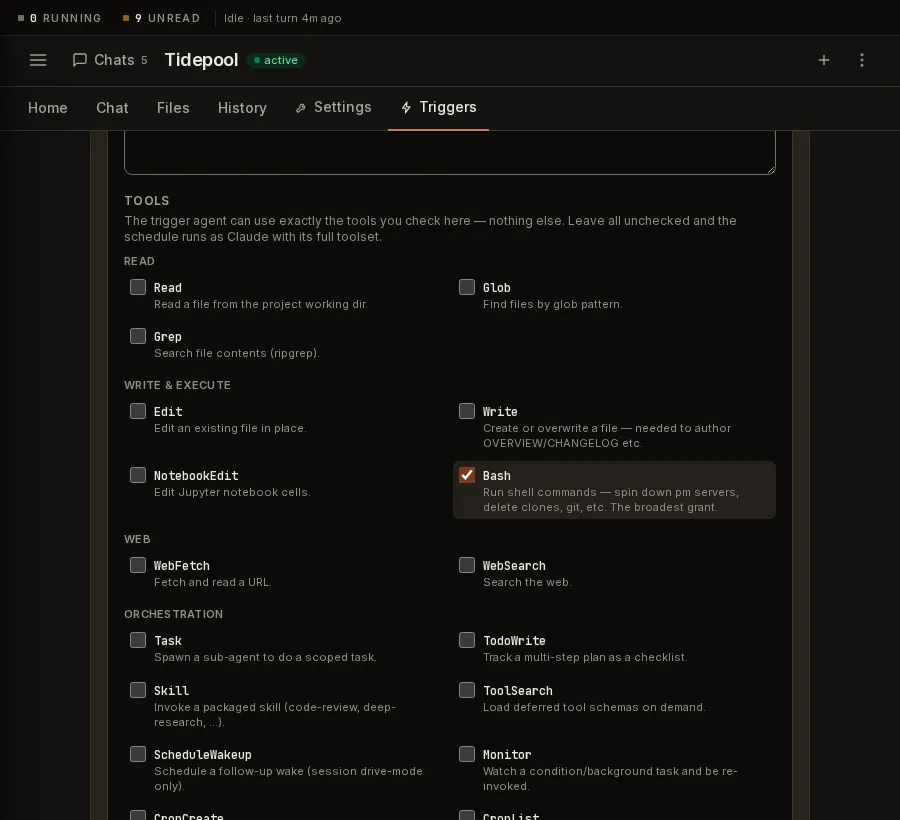Enable the Grep tool checkbox
The height and width of the screenshot is (820, 900).
pyautogui.click(x=138, y=336)
